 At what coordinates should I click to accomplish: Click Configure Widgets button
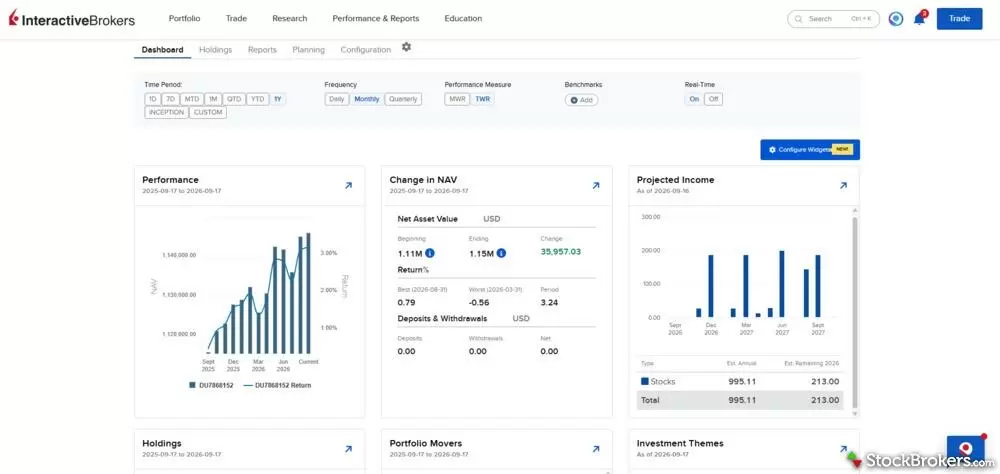[x=810, y=149]
